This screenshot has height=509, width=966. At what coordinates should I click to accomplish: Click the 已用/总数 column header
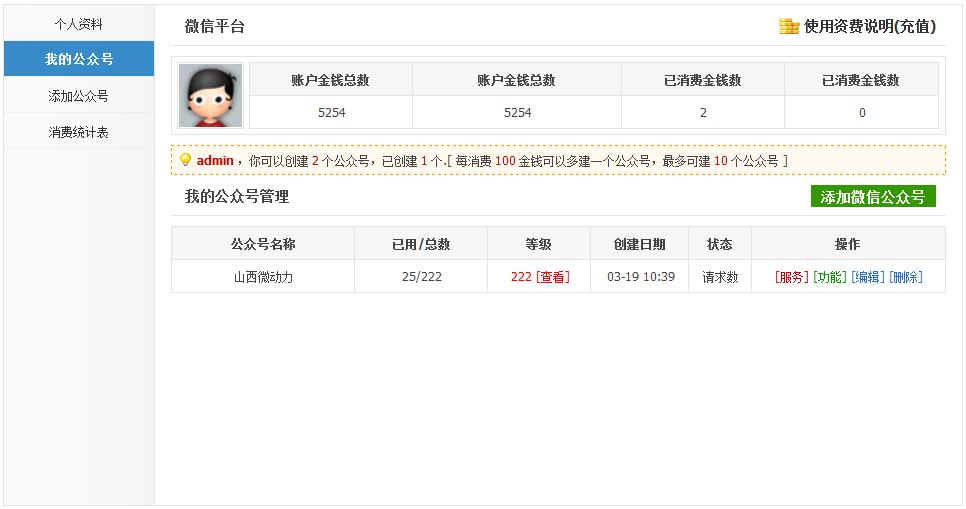(x=421, y=244)
